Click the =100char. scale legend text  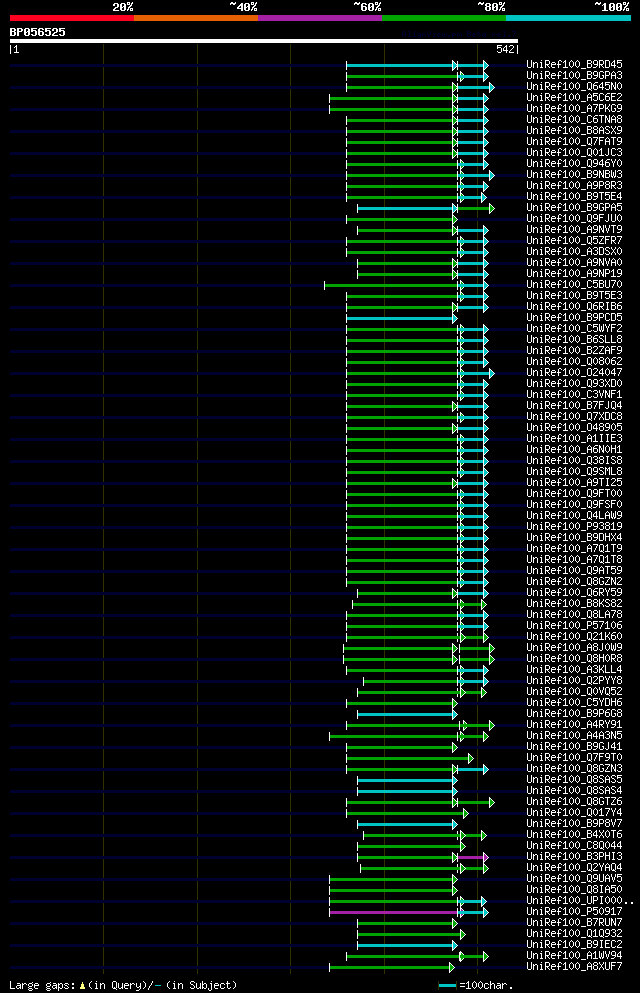[x=486, y=985]
